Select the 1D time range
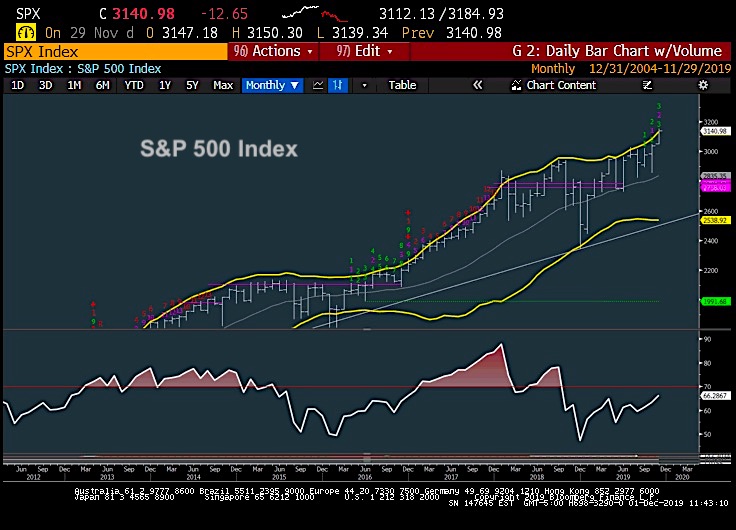This screenshot has width=736, height=530. click(17, 85)
